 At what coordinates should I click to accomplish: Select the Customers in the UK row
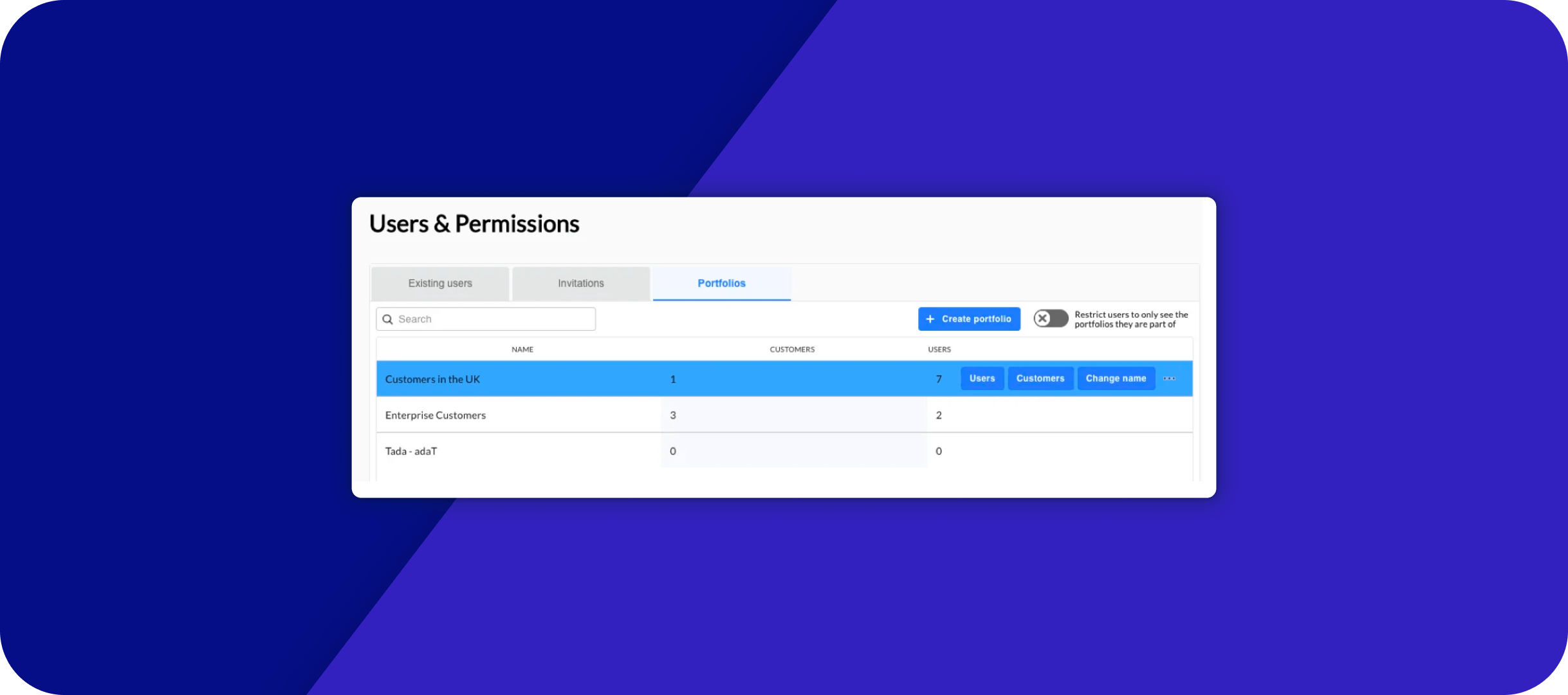pos(432,379)
